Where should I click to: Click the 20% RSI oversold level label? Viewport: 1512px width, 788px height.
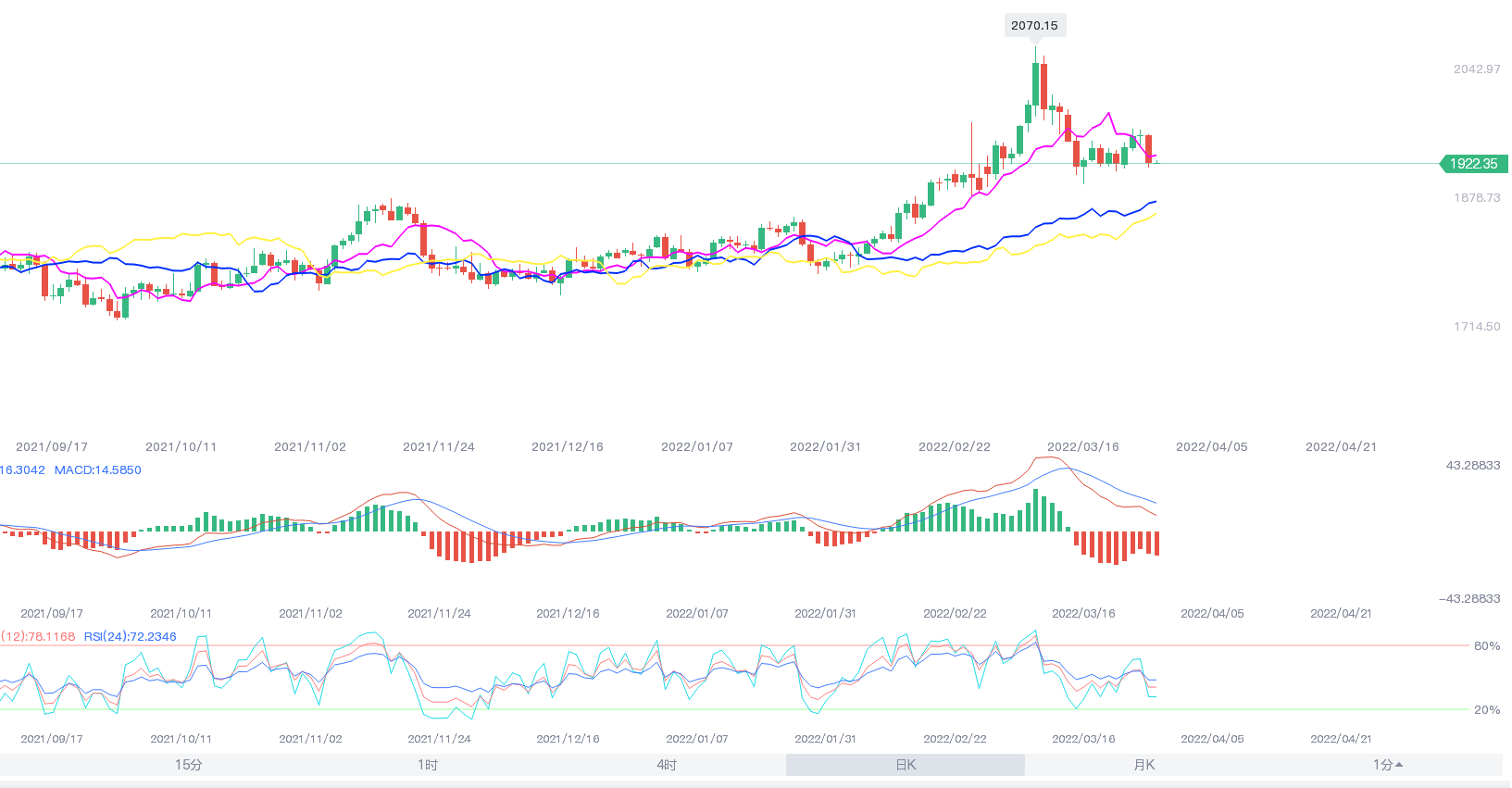(x=1486, y=710)
